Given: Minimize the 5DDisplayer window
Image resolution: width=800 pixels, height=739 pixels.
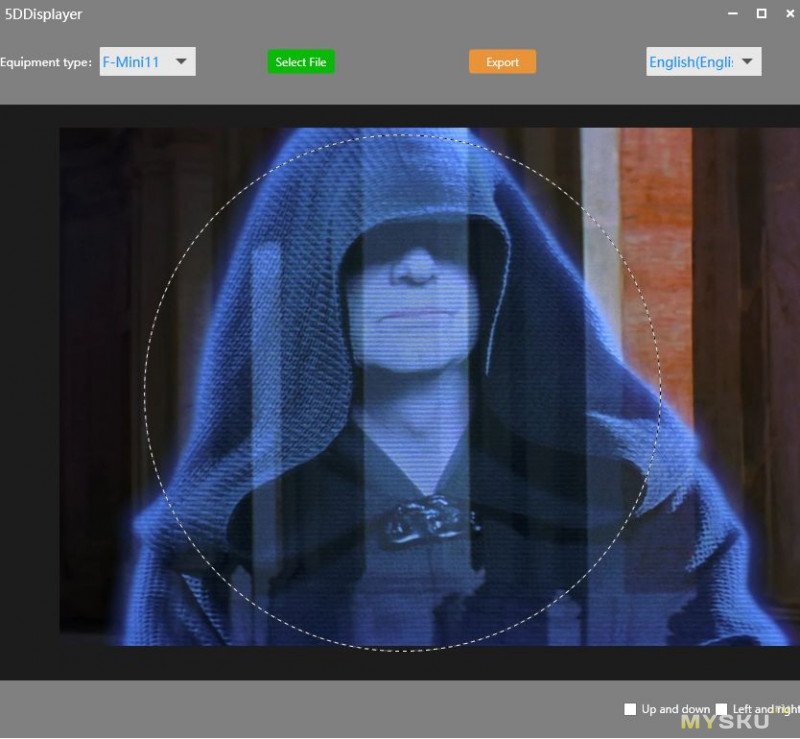Looking at the screenshot, I should [x=733, y=14].
